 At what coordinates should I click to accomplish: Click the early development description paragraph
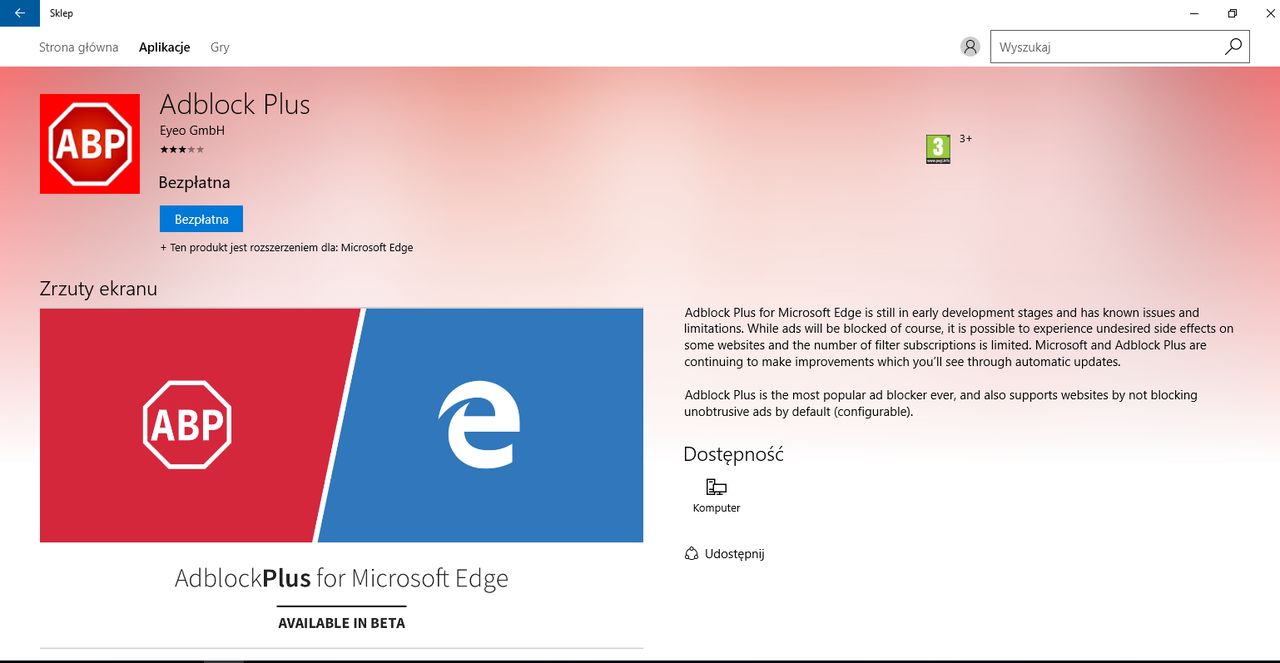pyautogui.click(x=959, y=337)
